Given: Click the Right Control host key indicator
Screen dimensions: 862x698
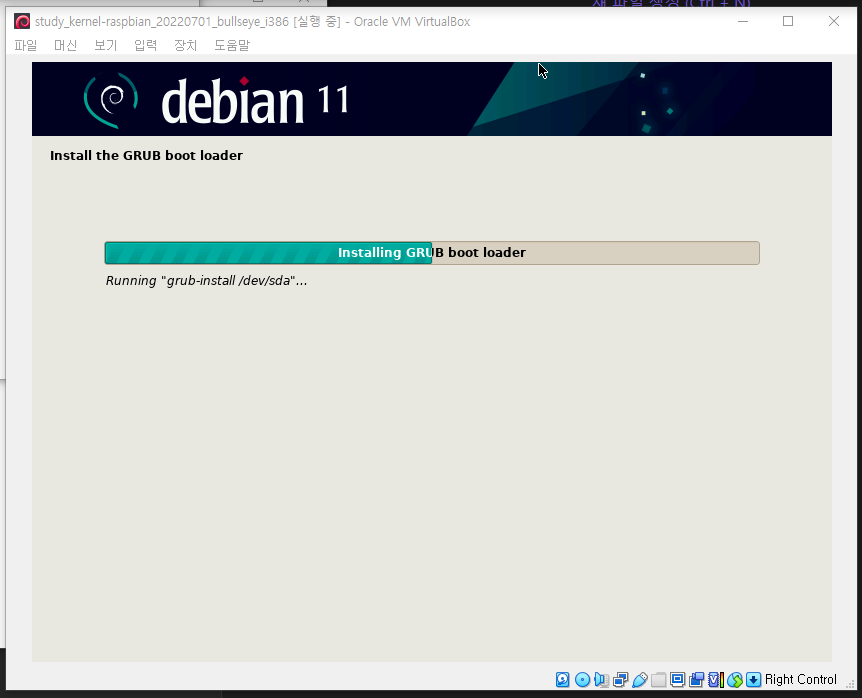Looking at the screenshot, I should (x=799, y=679).
